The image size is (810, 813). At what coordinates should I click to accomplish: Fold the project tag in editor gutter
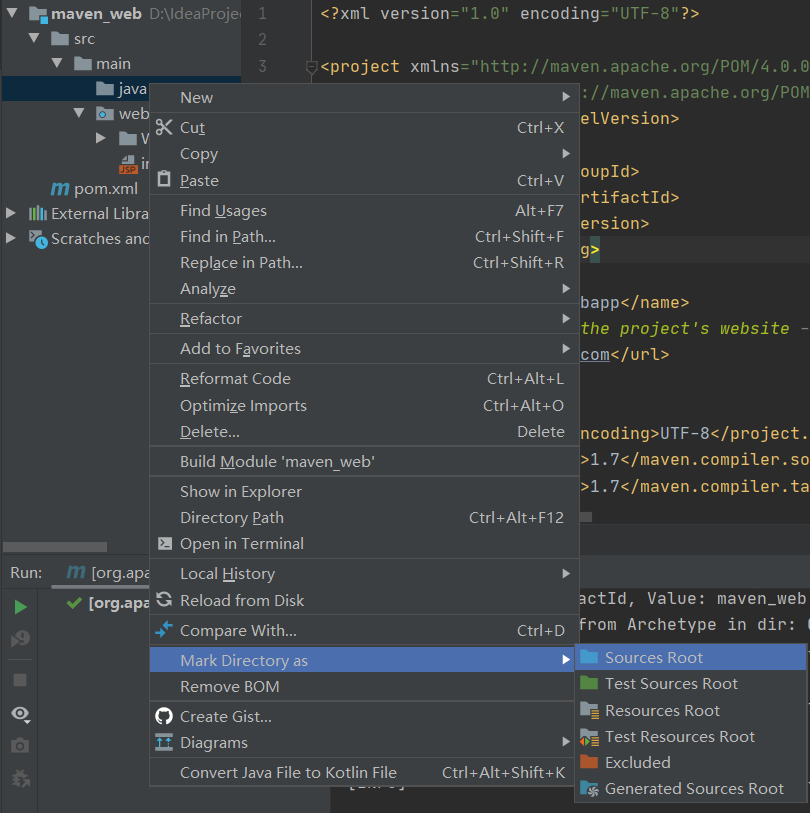[311, 67]
